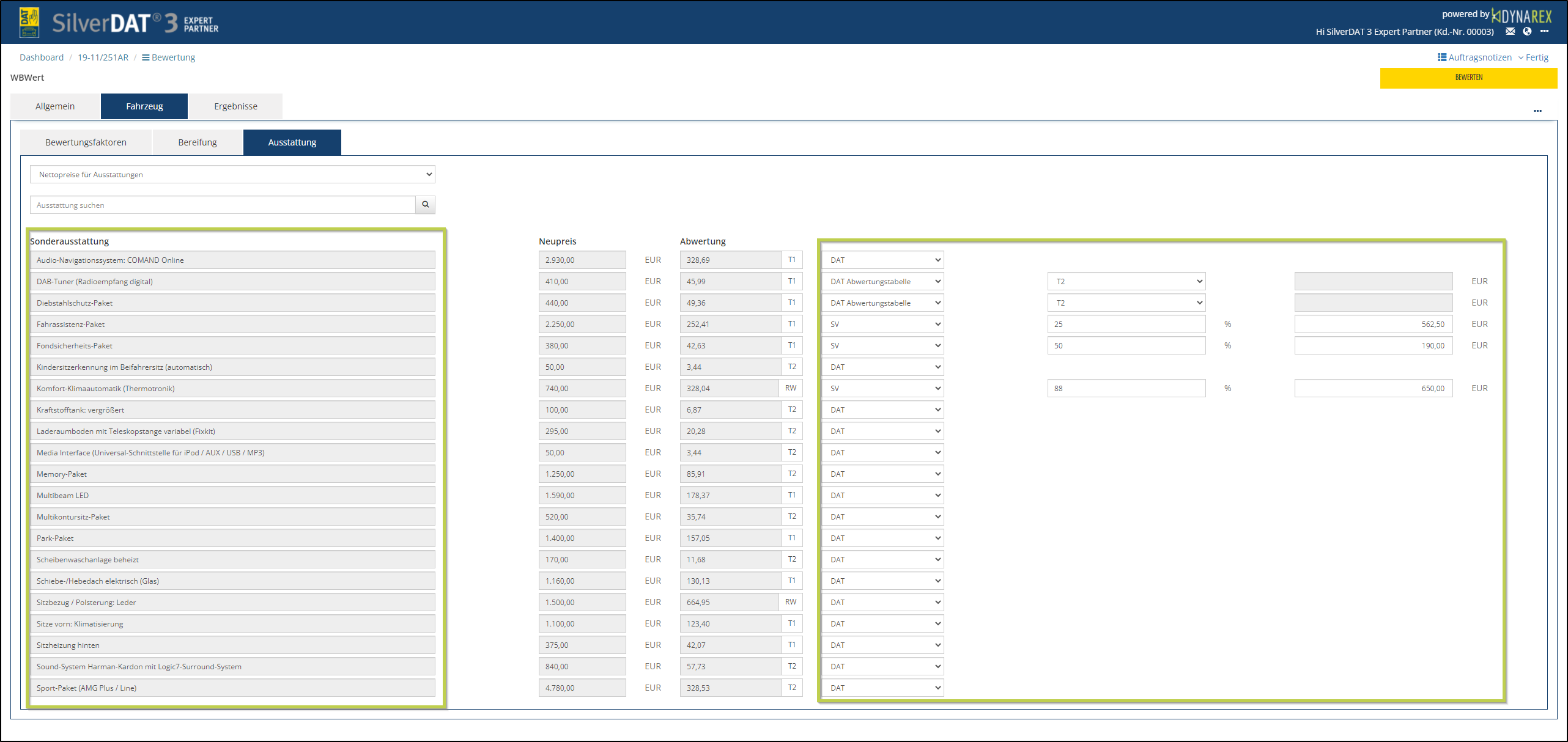Open the DAB-Tuner T2 table dropdown
Image resolution: width=1568 pixels, height=742 pixels.
tap(1126, 282)
